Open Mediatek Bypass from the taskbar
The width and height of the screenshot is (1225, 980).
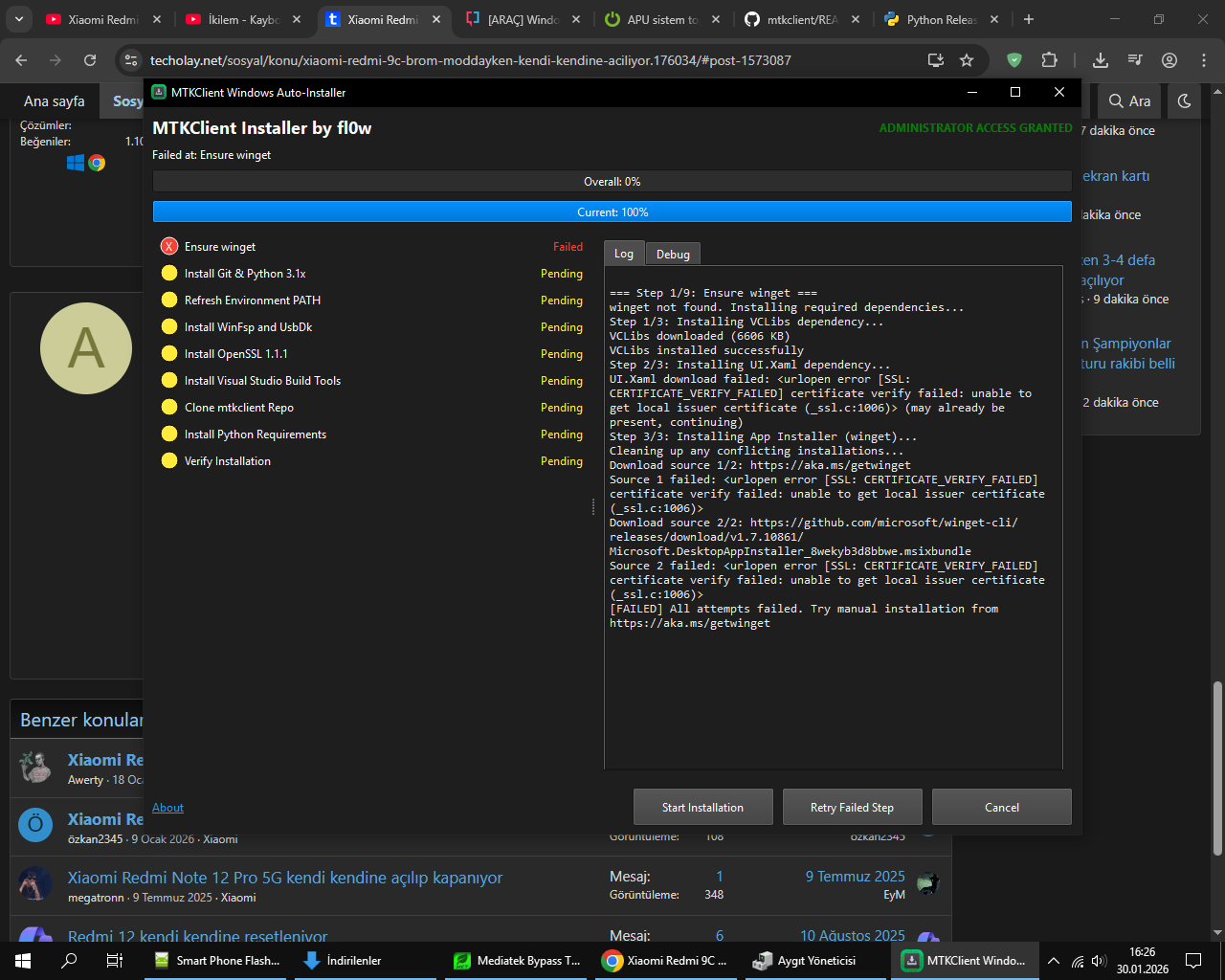click(517, 961)
